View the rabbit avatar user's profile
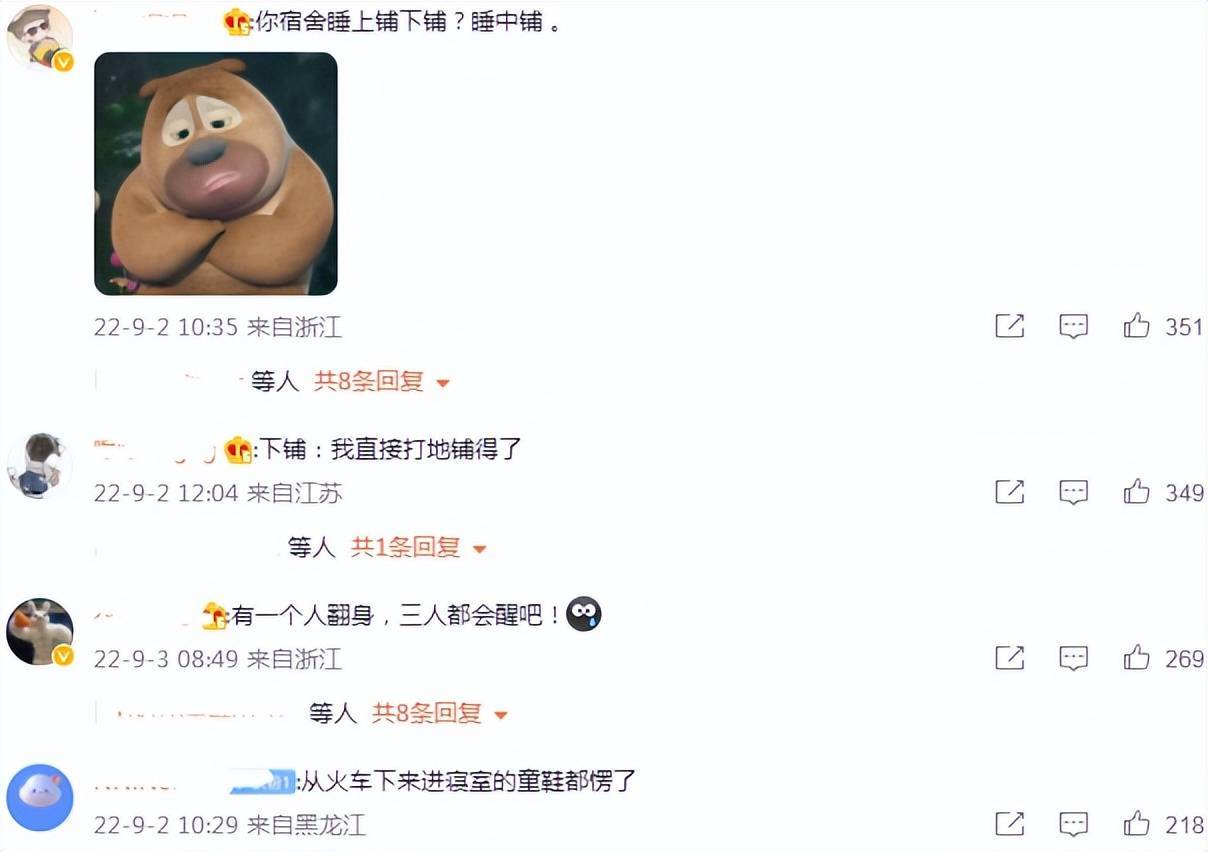This screenshot has width=1208, height=852. point(40,632)
